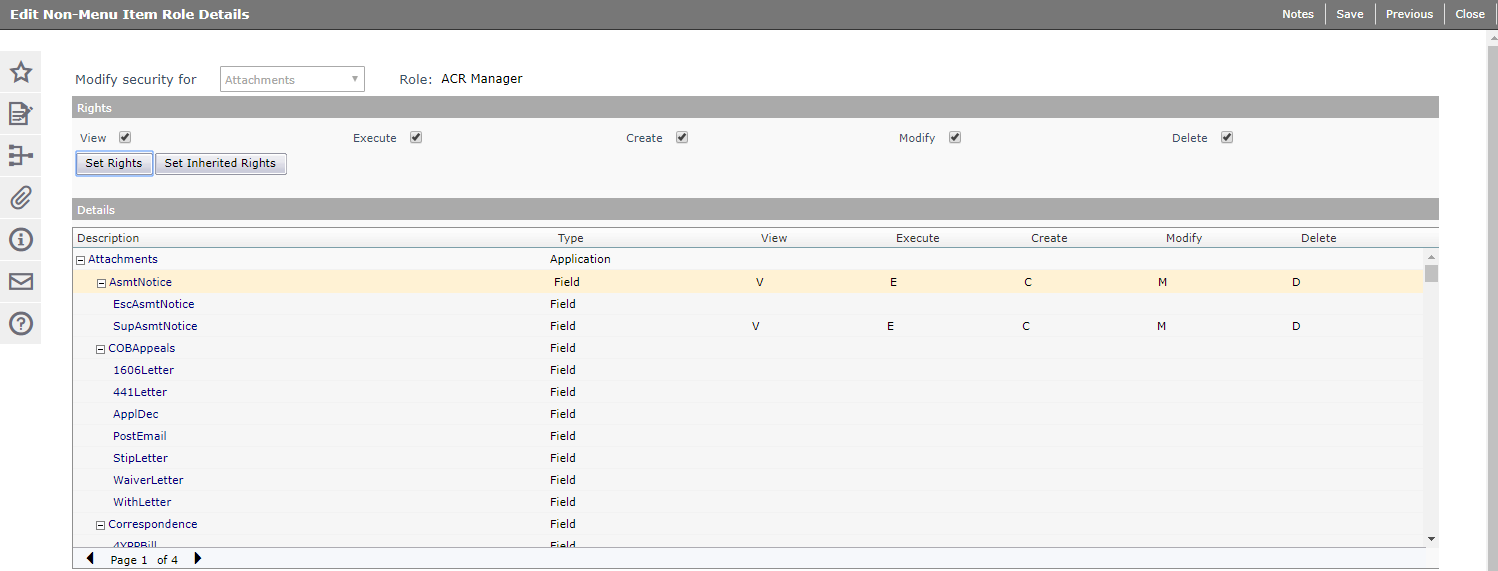Uncheck the View rights checkbox
Screen dimensions: 1498x571
point(125,138)
